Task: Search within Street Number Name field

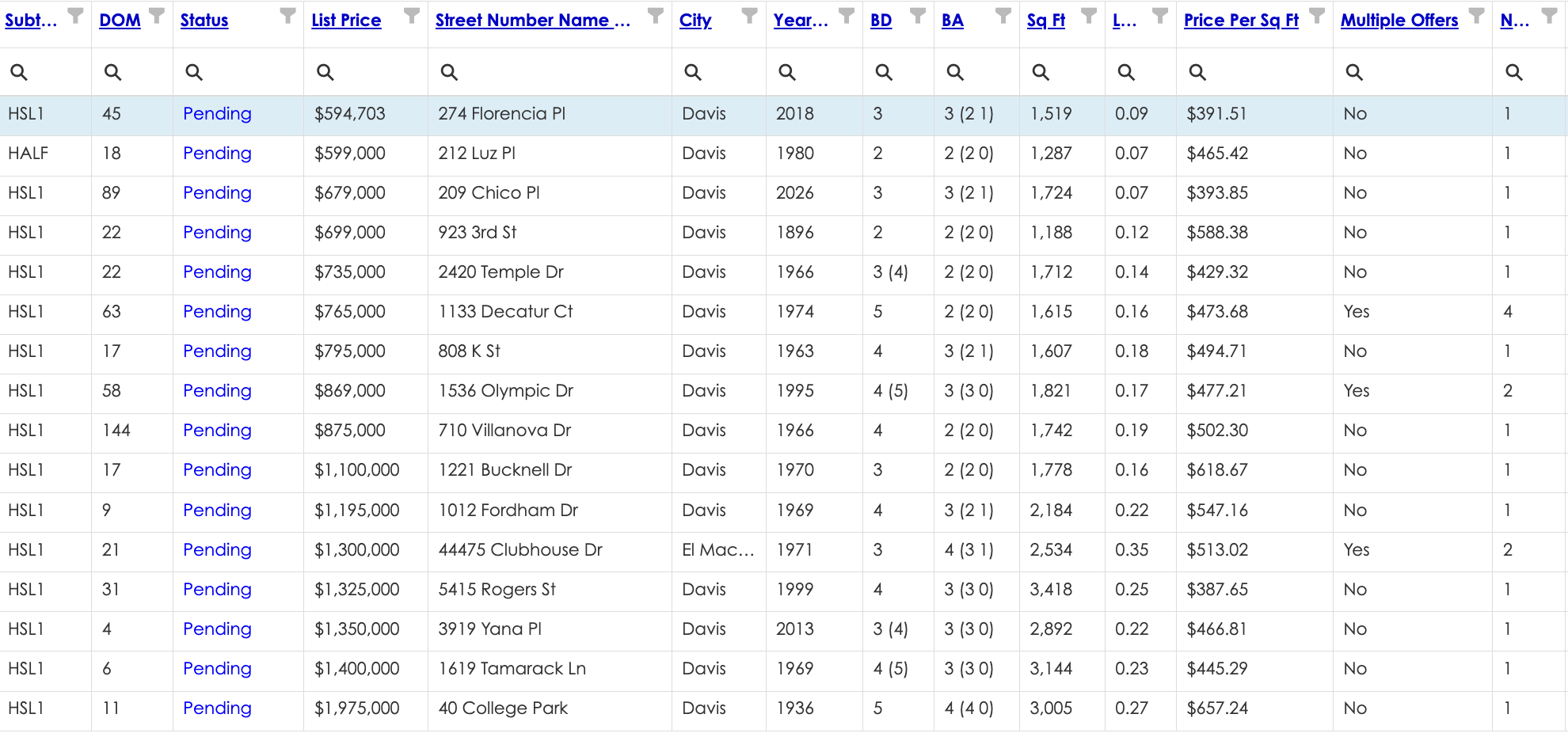Action: click(550, 72)
